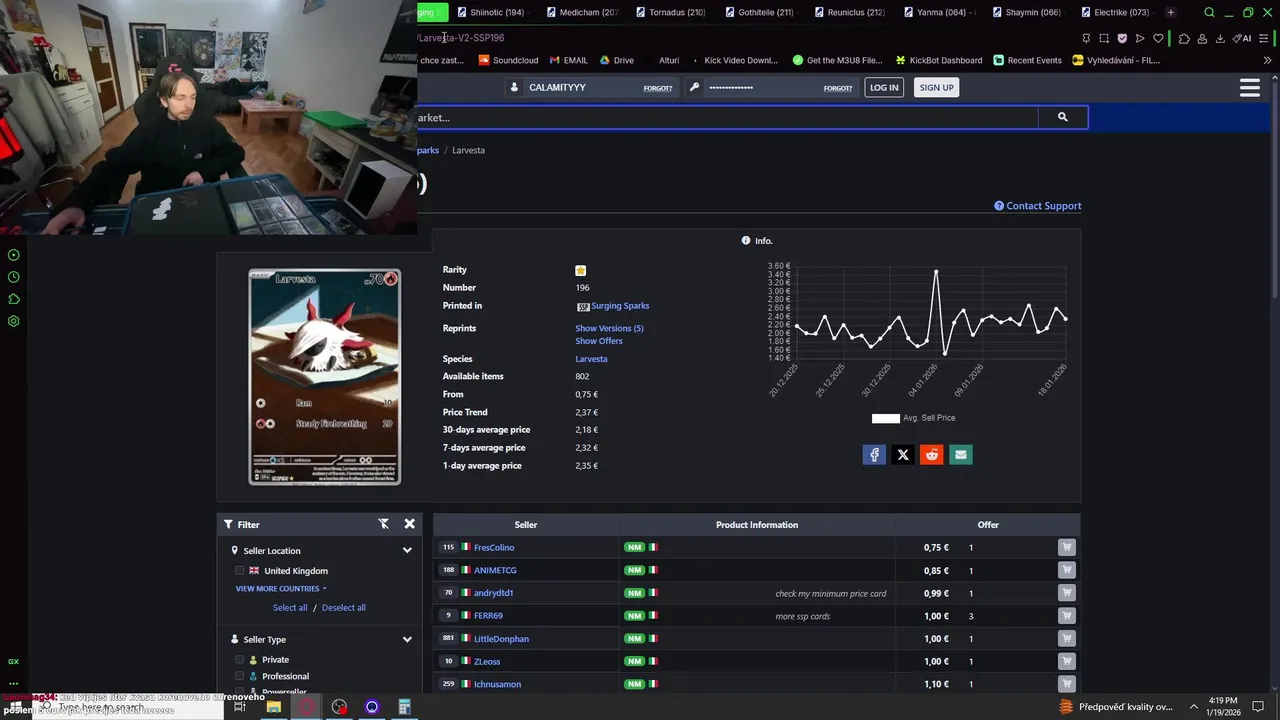Viewport: 1280px width, 720px height.
Task: Open browser easy setup sliders icon
Action: click(1264, 38)
